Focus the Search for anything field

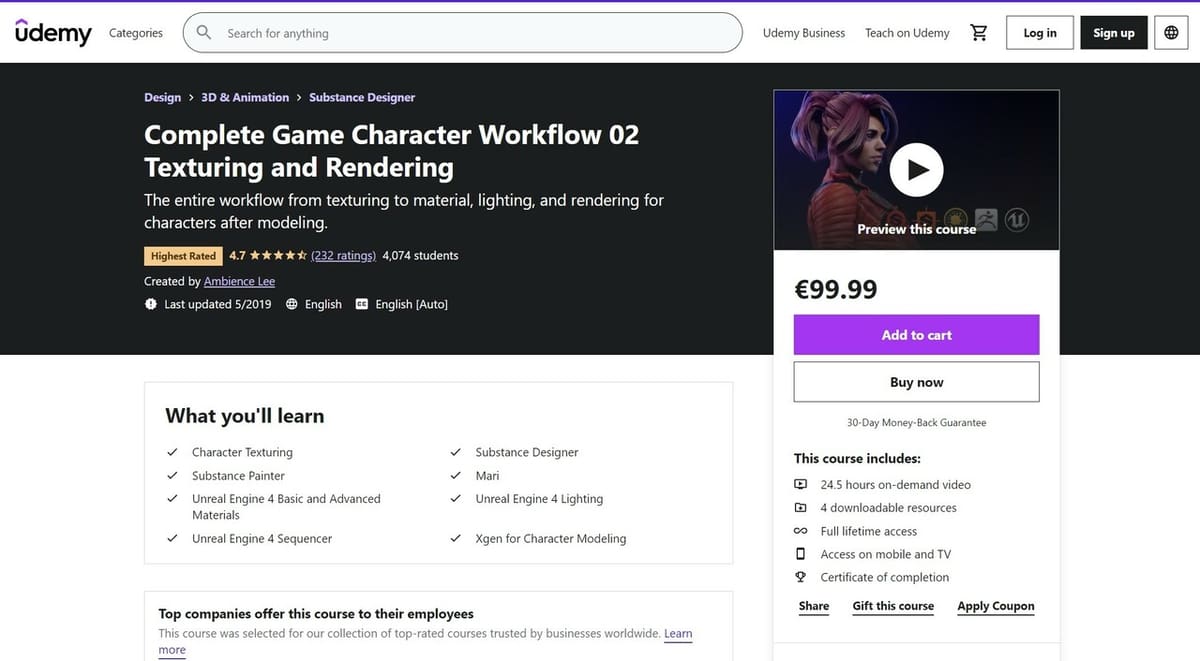click(462, 33)
